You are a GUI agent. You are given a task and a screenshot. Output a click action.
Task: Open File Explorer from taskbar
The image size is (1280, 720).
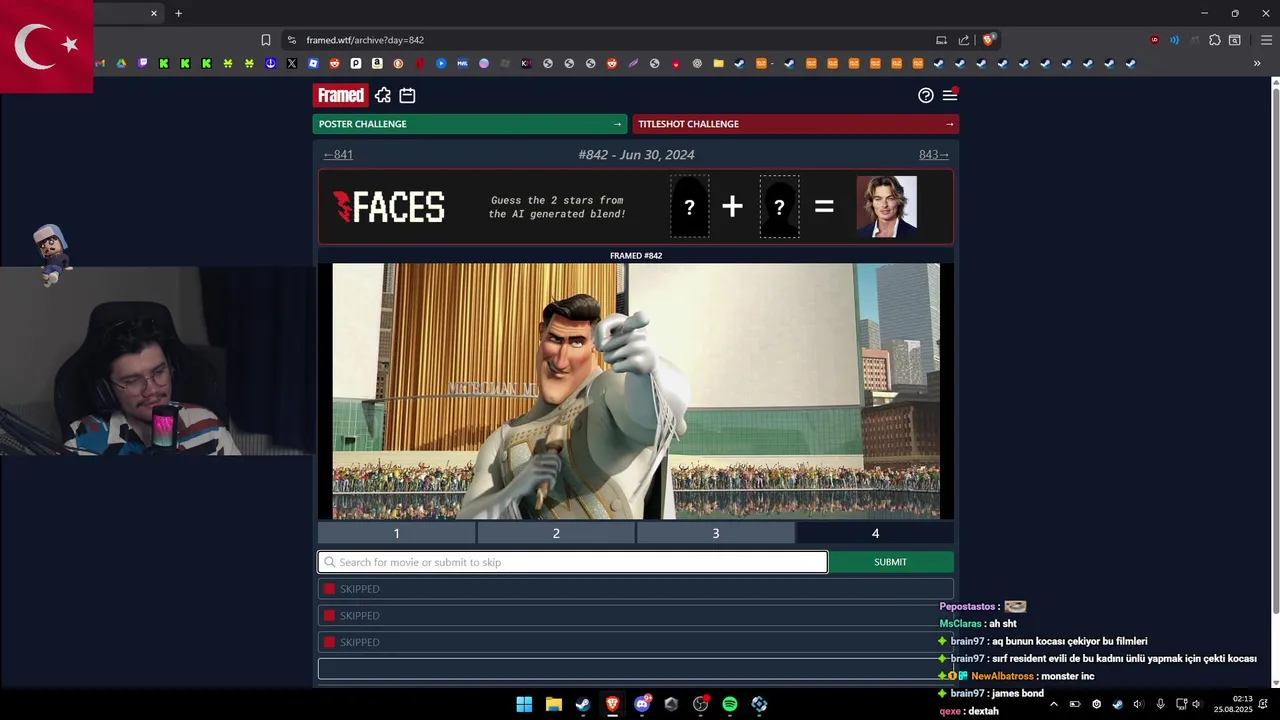coord(553,704)
